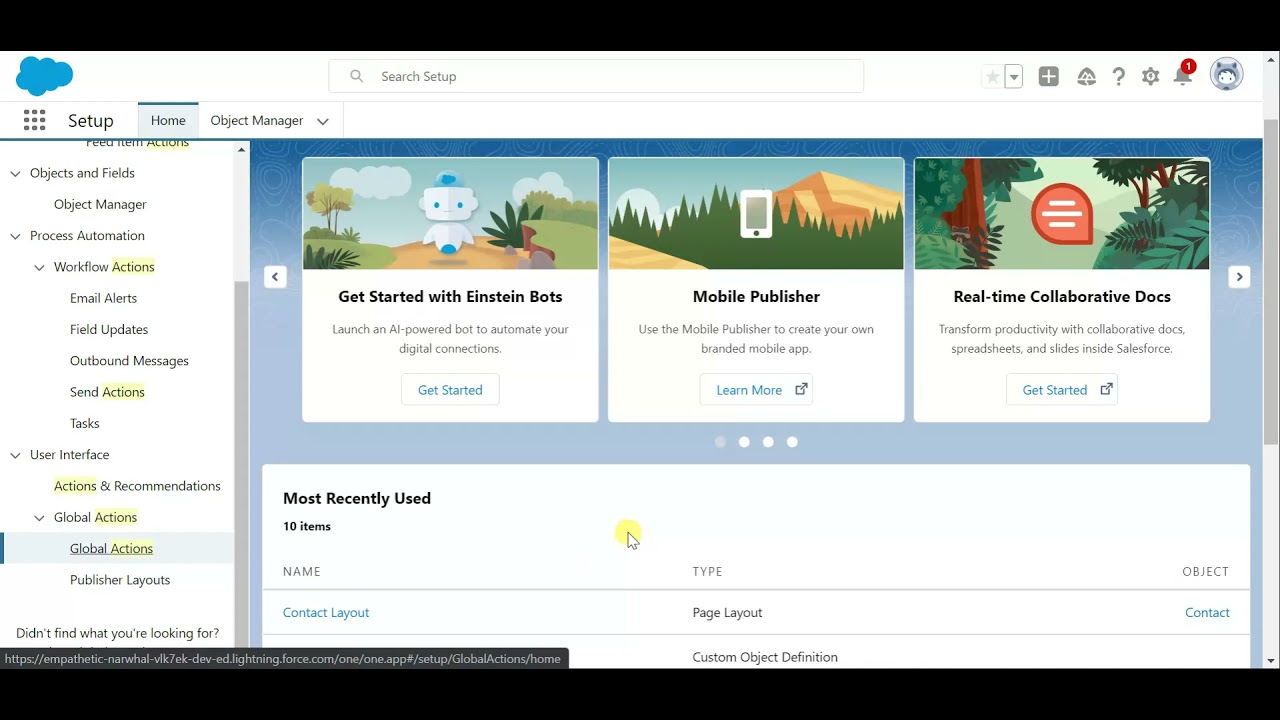Collapse the Process Automation section
1280x720 pixels.
pos(15,236)
